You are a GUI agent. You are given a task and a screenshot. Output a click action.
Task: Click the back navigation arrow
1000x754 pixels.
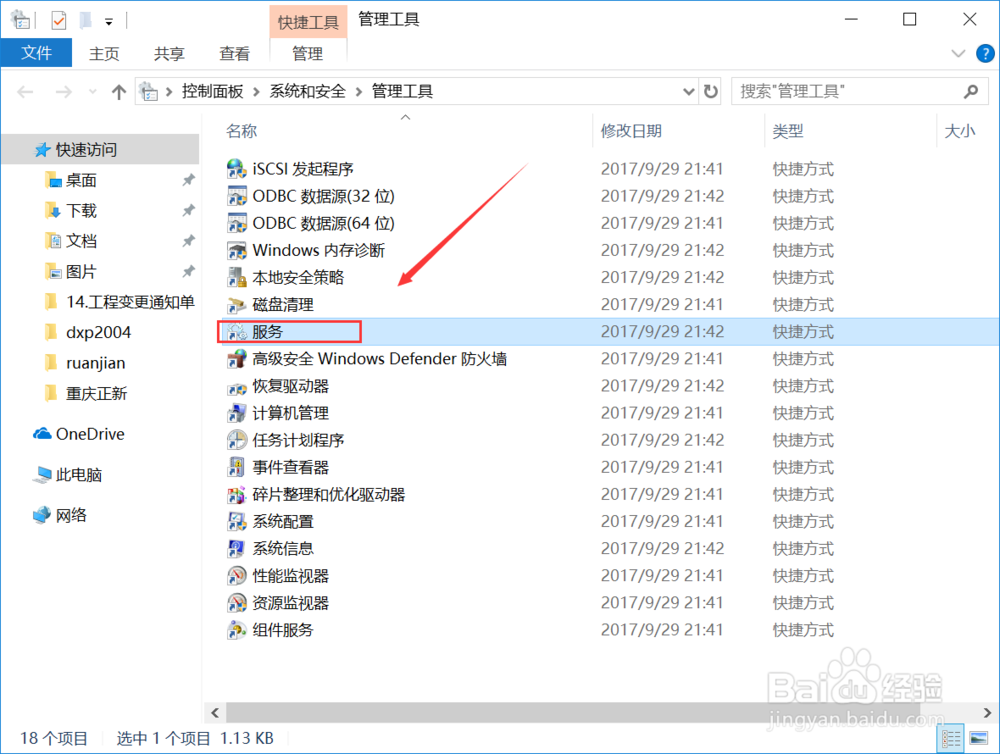25,90
